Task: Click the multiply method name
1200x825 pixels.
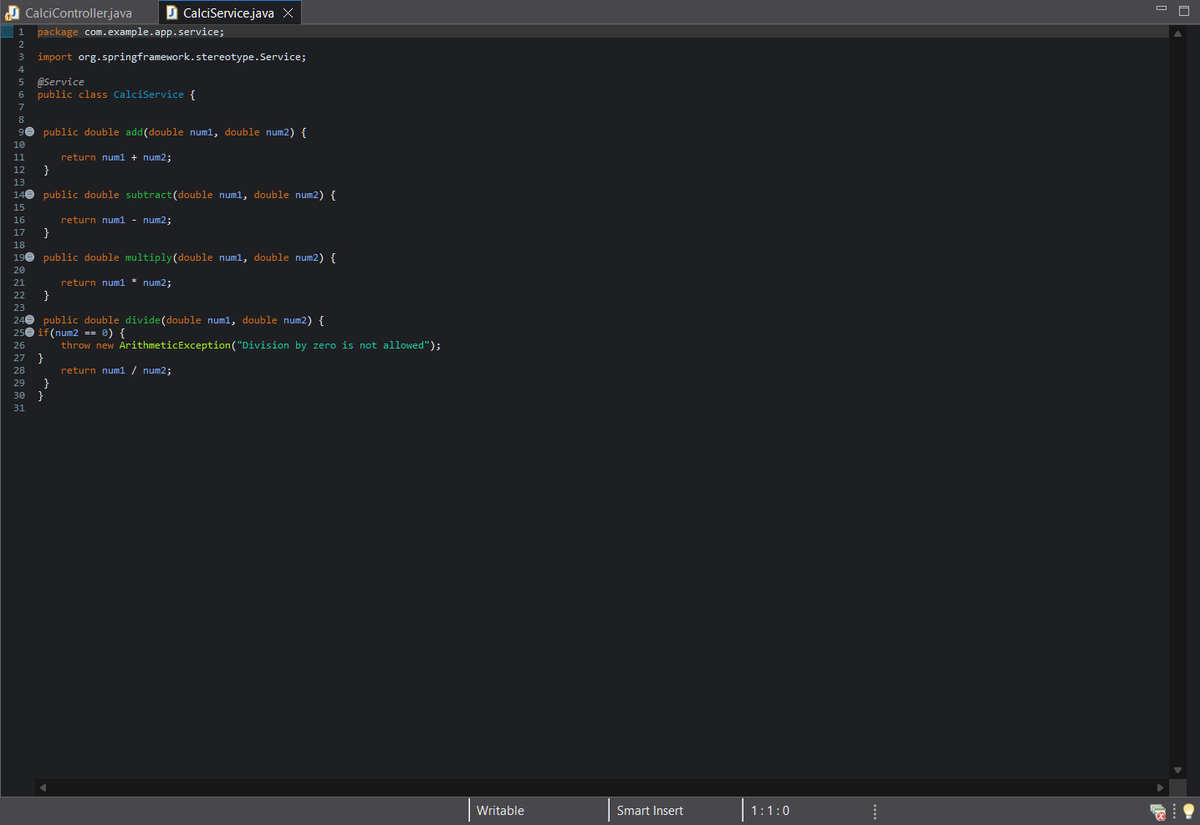Action: (x=149, y=257)
